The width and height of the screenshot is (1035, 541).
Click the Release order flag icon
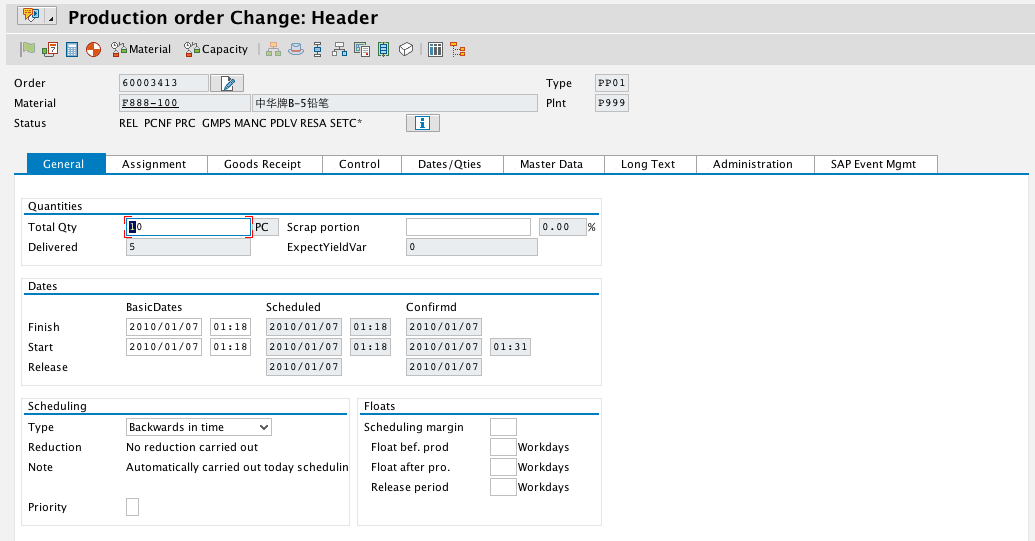click(28, 49)
